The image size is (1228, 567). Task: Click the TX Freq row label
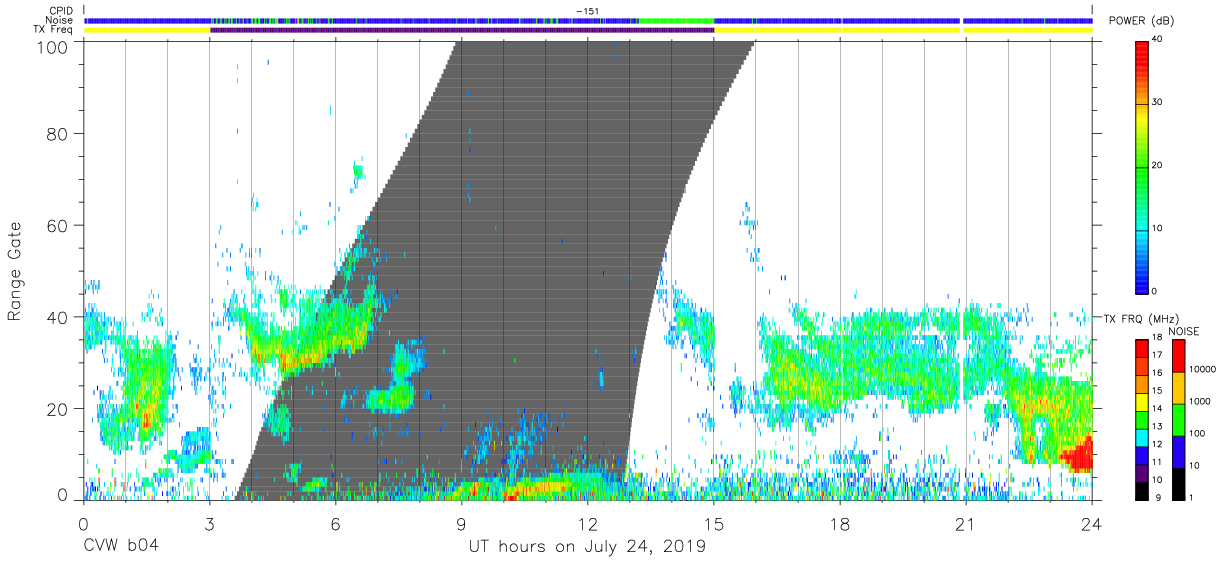[x=53, y=30]
